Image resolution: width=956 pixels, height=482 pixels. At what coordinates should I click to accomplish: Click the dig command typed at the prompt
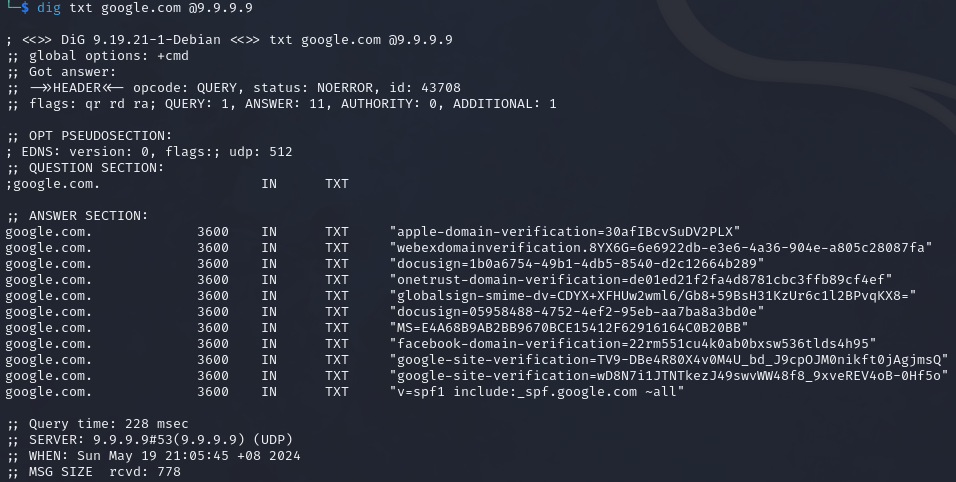click(x=144, y=8)
